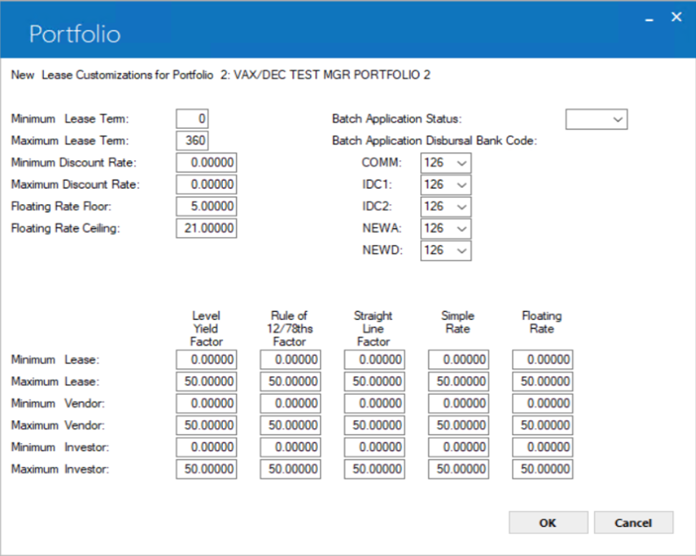Expand the NEWA bank code dropdown
The height and width of the screenshot is (556, 696).
coord(446,229)
